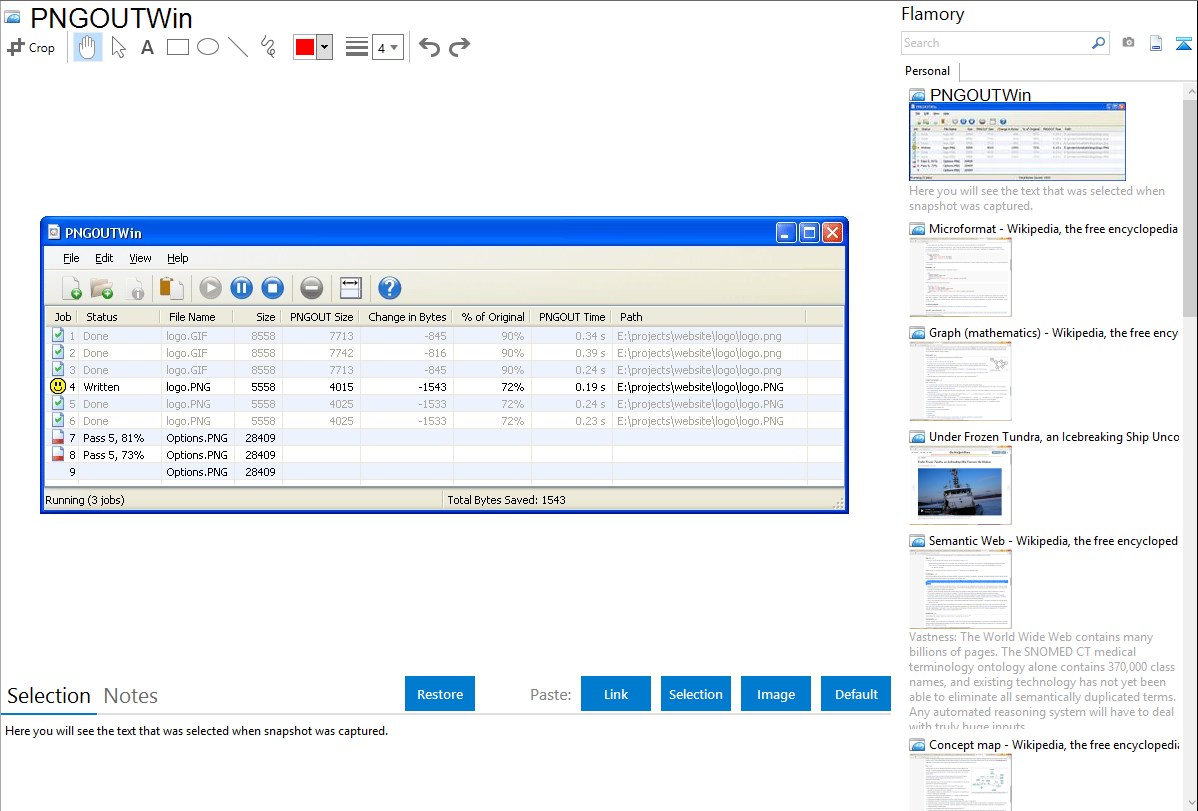
Task: Click the % of Original column header
Action: (493, 317)
